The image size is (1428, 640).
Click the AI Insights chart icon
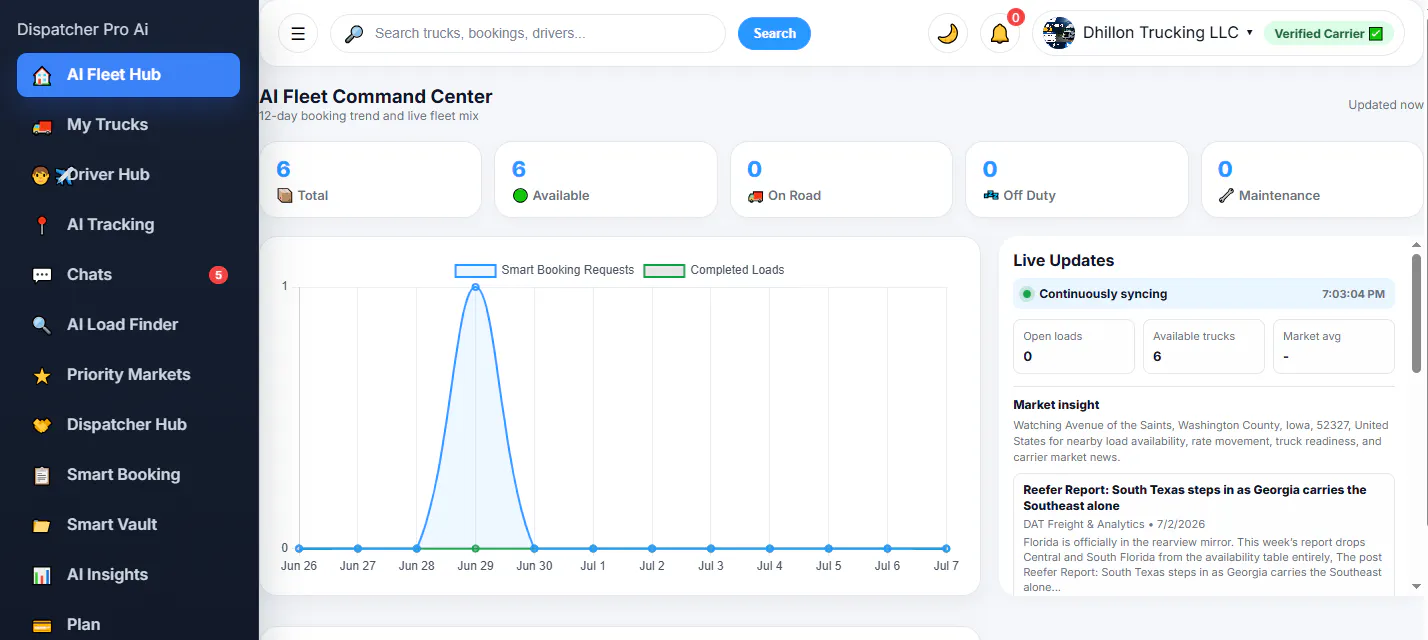tap(42, 576)
